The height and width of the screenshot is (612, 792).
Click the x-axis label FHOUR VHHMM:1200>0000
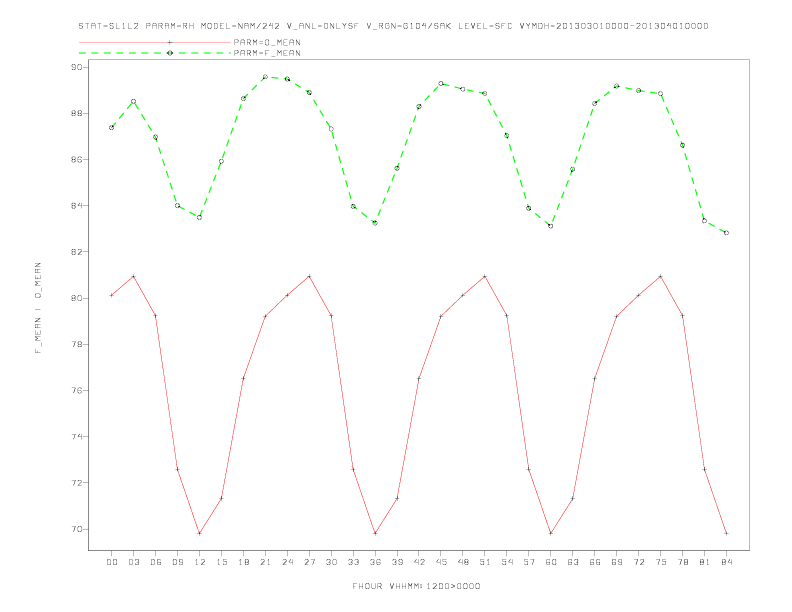(416, 586)
